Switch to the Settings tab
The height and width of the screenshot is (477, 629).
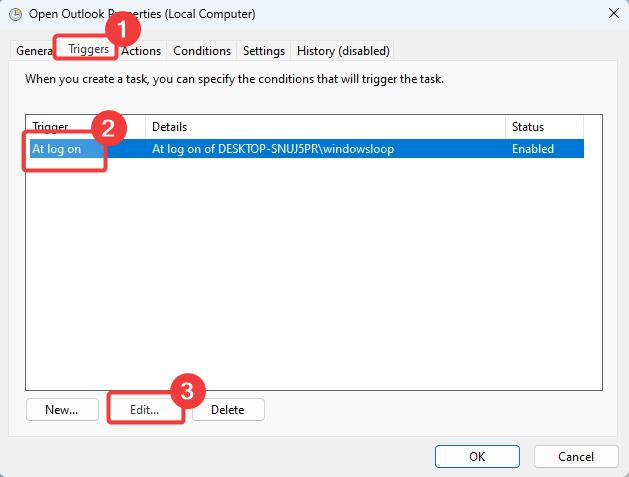pos(264,51)
